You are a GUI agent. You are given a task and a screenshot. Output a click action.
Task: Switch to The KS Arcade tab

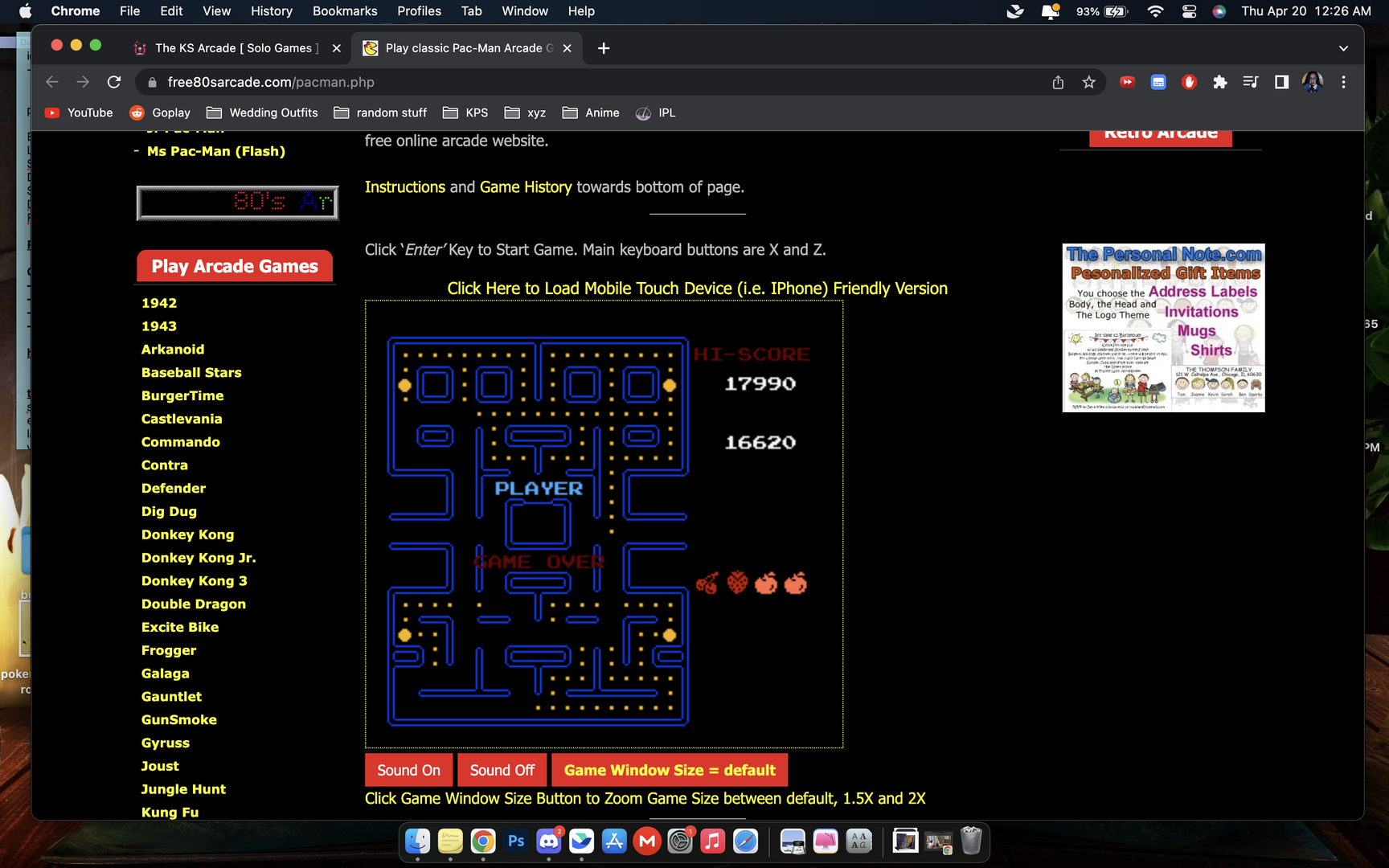[x=236, y=48]
